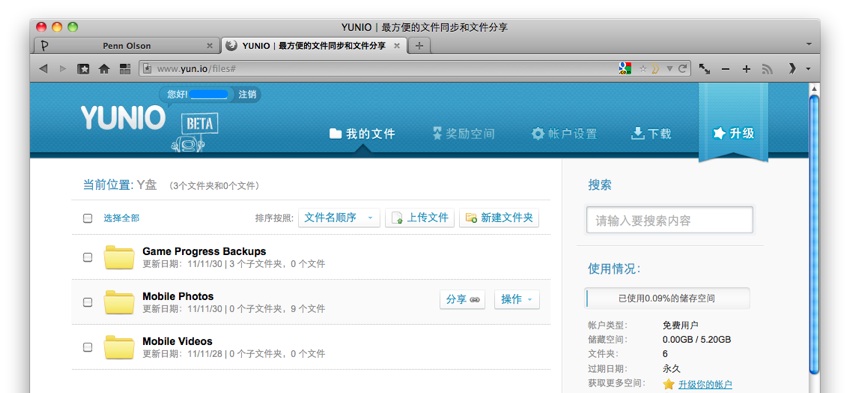This screenshot has height=393, width=850.
Task: Reload the page with the refresh arrow
Action: click(x=682, y=69)
